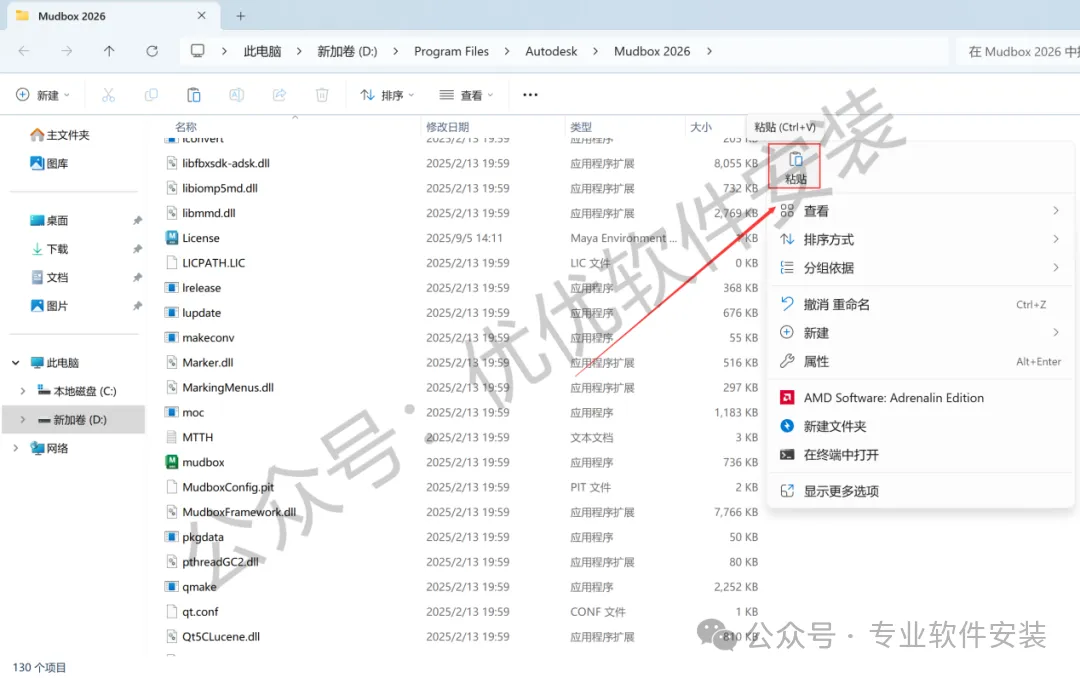Viewport: 1080px width, 678px height.
Task: Sort by the 修改日期 column header
Action: [448, 127]
